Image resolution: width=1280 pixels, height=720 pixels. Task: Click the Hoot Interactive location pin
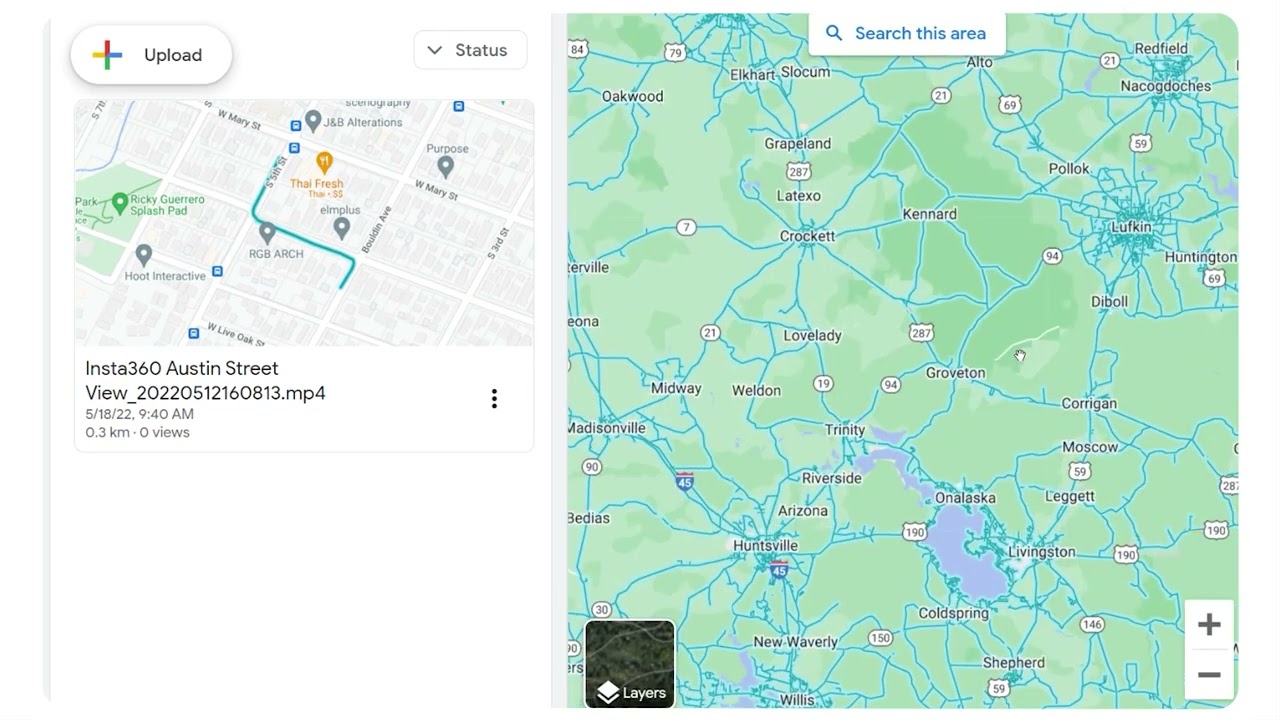143,255
